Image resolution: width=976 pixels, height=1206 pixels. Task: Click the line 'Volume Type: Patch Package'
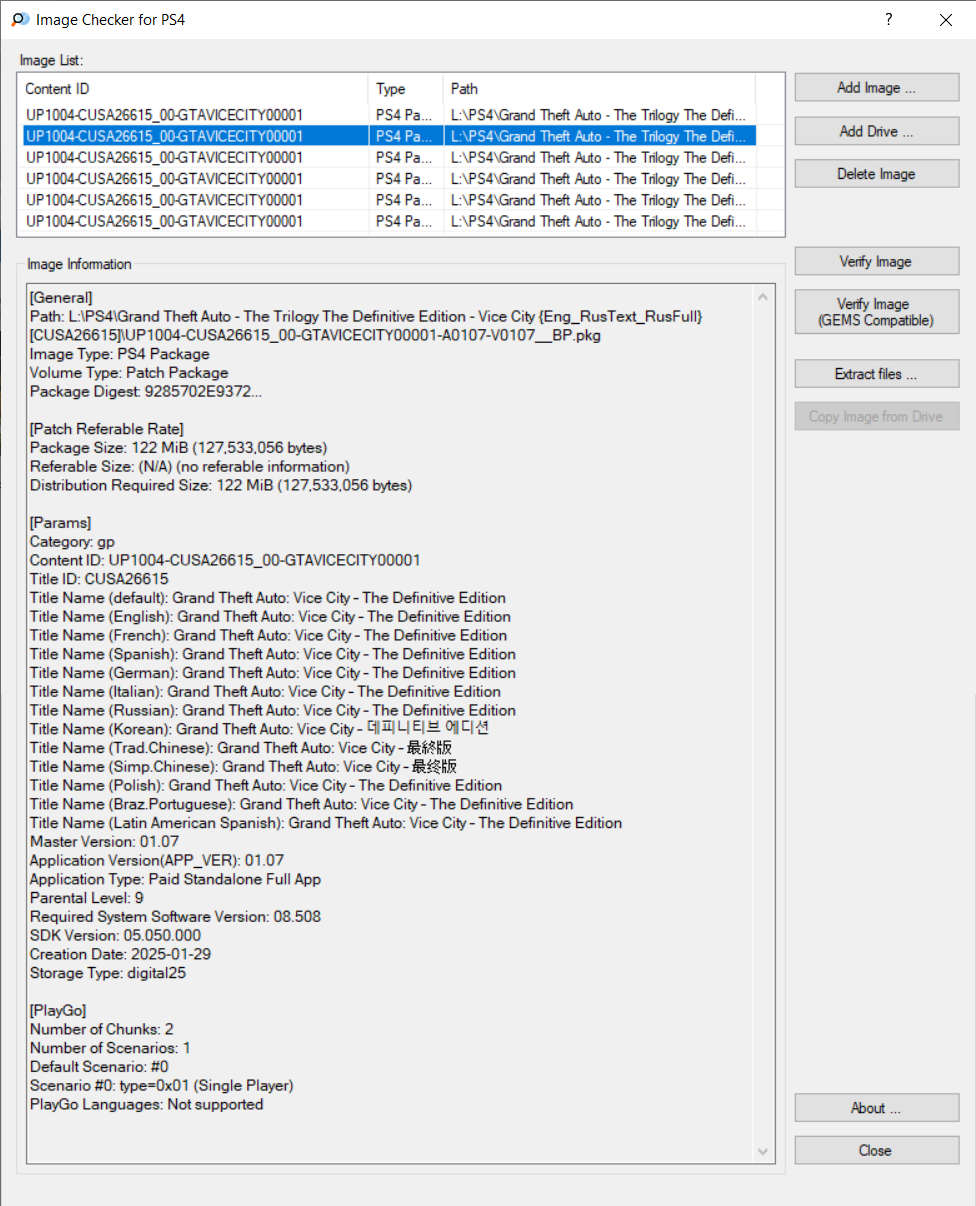click(x=129, y=373)
